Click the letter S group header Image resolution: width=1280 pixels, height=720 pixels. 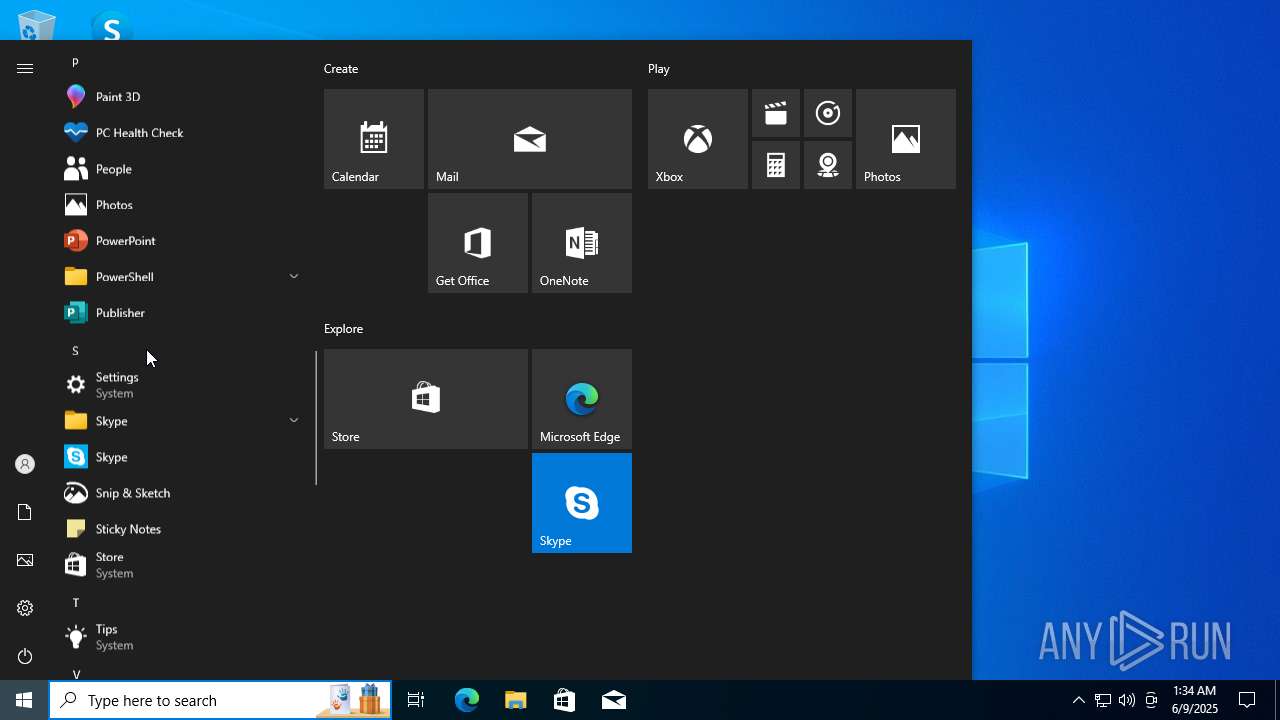tap(75, 350)
